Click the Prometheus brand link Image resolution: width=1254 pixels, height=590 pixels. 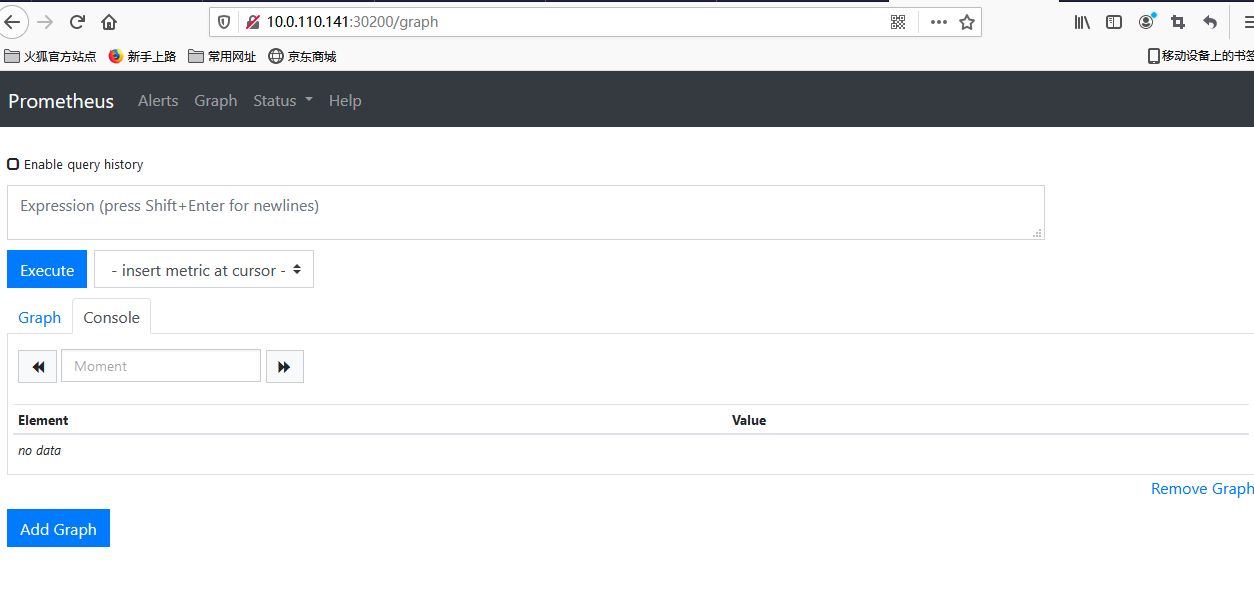tap(61, 101)
